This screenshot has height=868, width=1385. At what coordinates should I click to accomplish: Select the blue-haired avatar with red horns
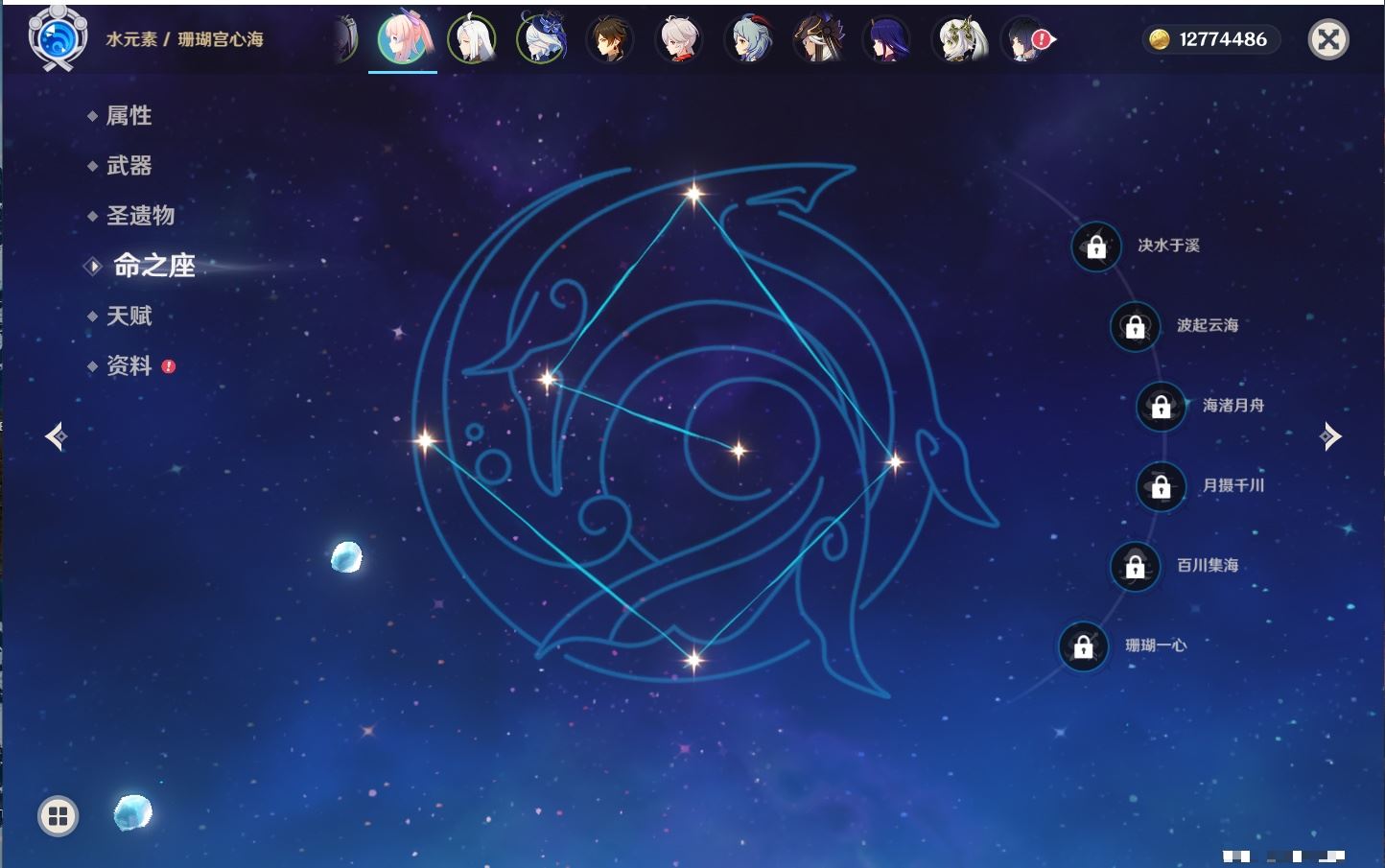749,39
